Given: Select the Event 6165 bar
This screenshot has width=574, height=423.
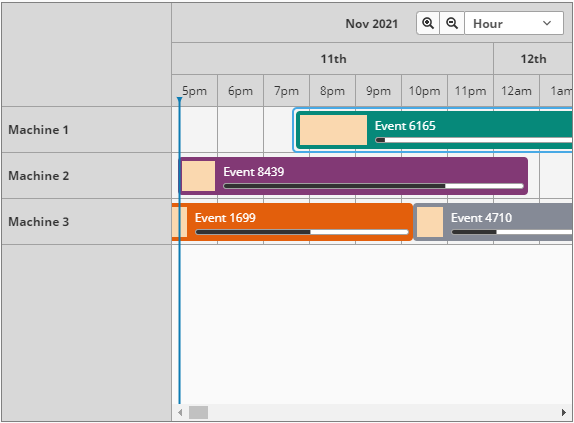Looking at the screenshot, I should pos(434,130).
